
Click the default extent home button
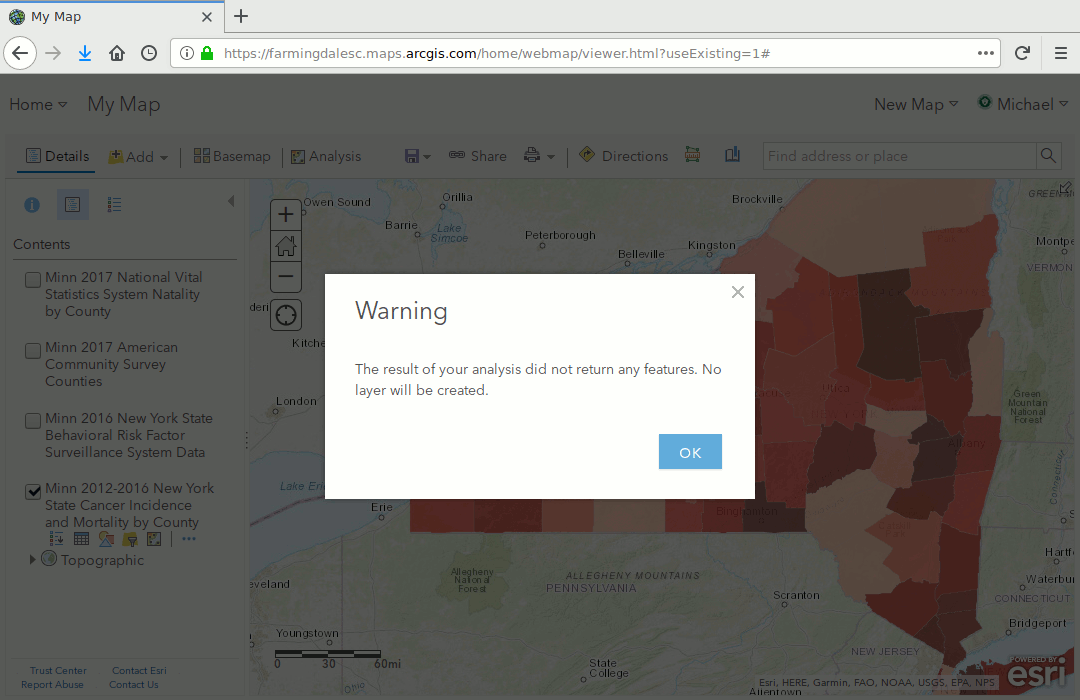(x=286, y=245)
